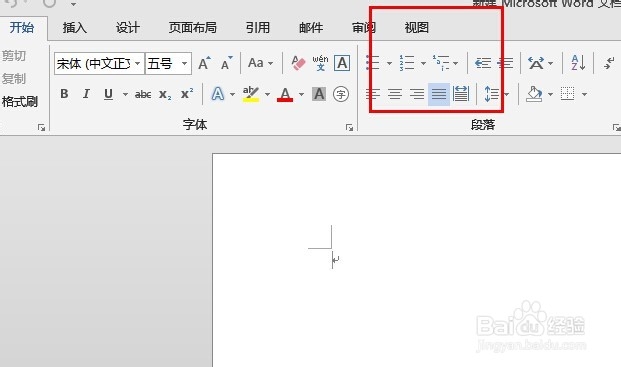
Task: Toggle underline formatting
Action: [108, 94]
